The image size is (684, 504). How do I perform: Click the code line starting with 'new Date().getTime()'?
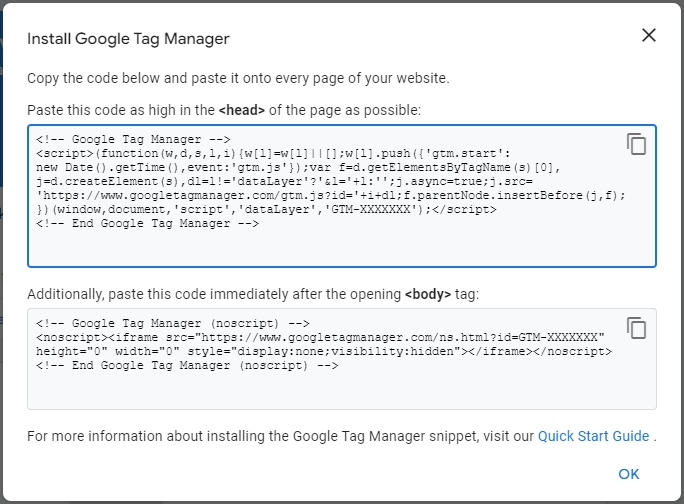click(x=298, y=168)
